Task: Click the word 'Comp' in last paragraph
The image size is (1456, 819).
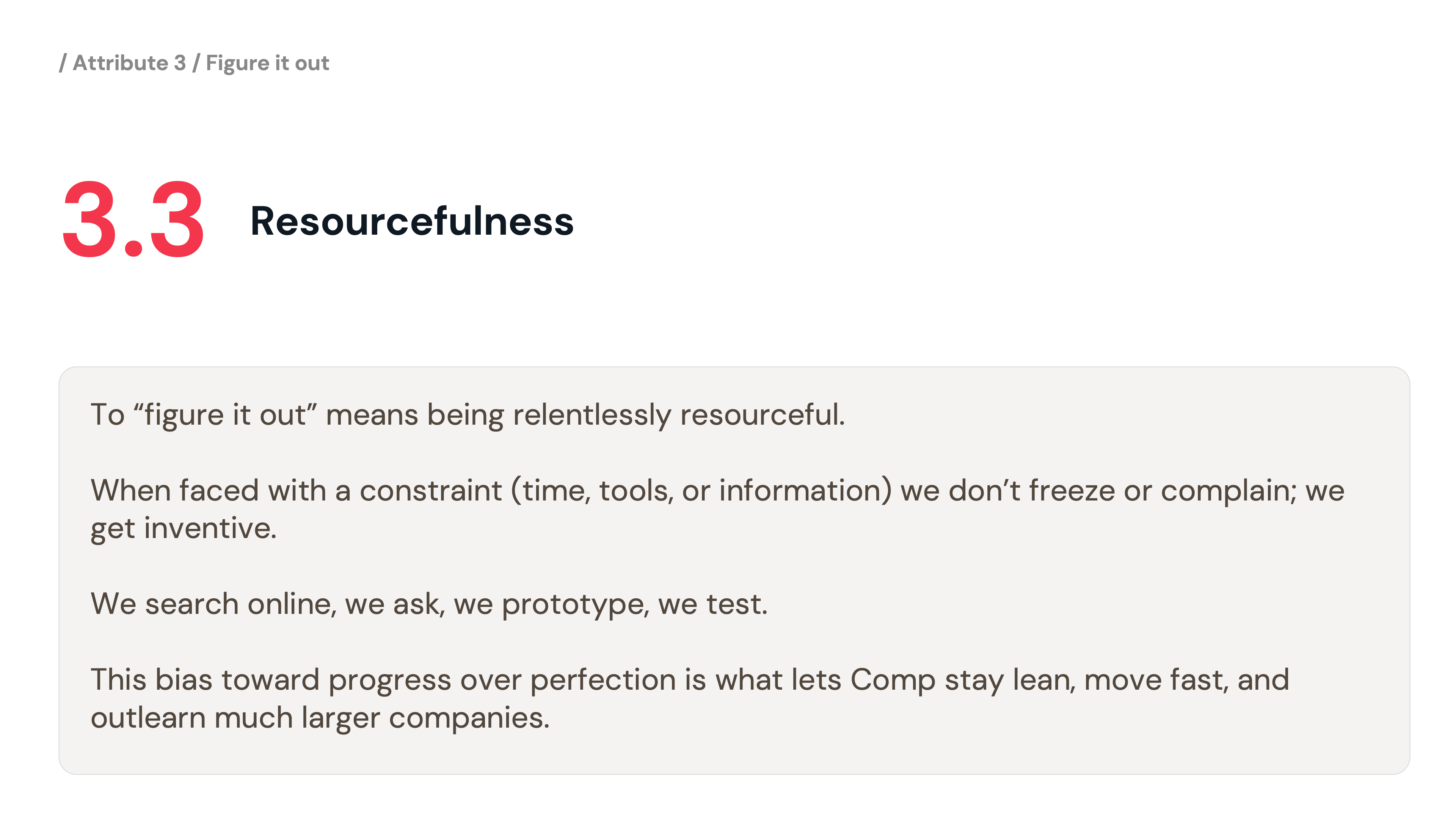Action: click(893, 680)
